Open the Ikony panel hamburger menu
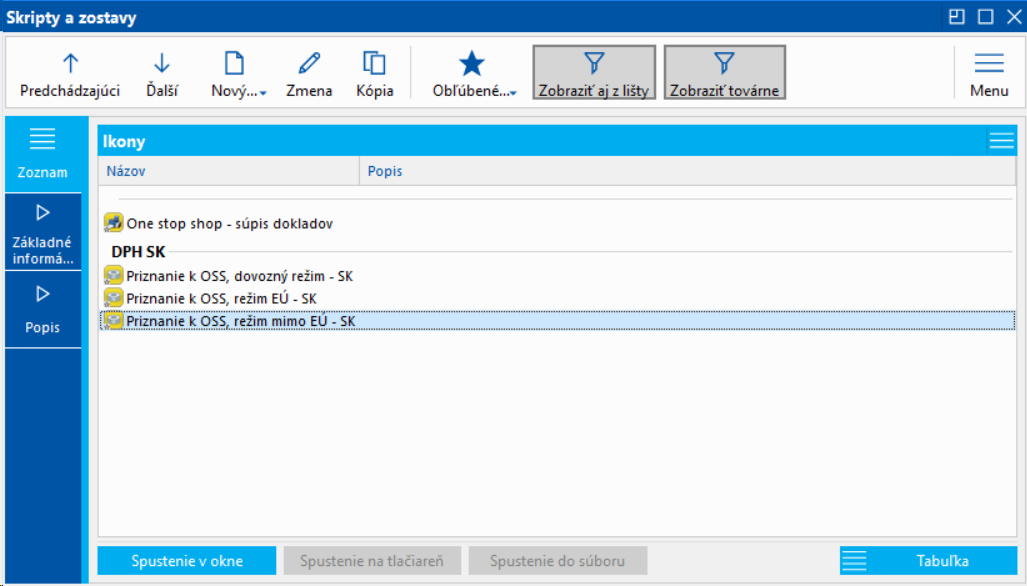 point(1001,141)
